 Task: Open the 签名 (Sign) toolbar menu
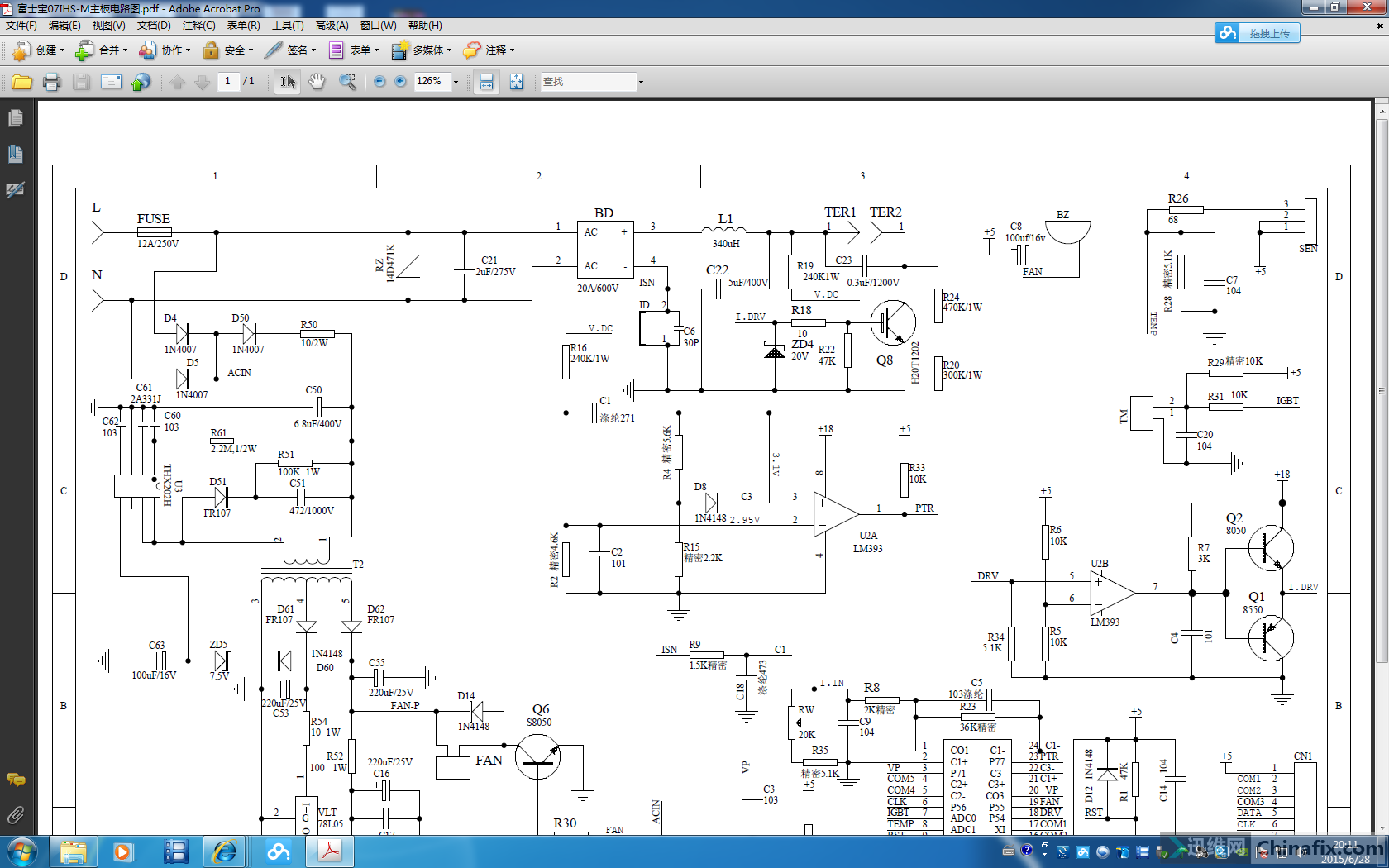click(290, 50)
